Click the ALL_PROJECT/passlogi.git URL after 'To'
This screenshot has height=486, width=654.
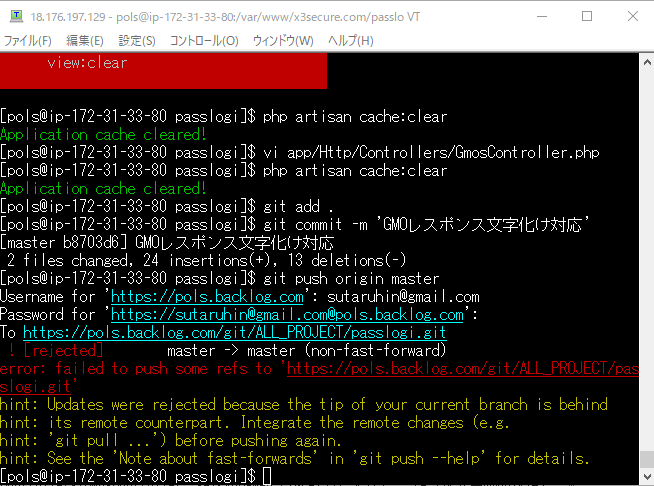click(x=234, y=332)
